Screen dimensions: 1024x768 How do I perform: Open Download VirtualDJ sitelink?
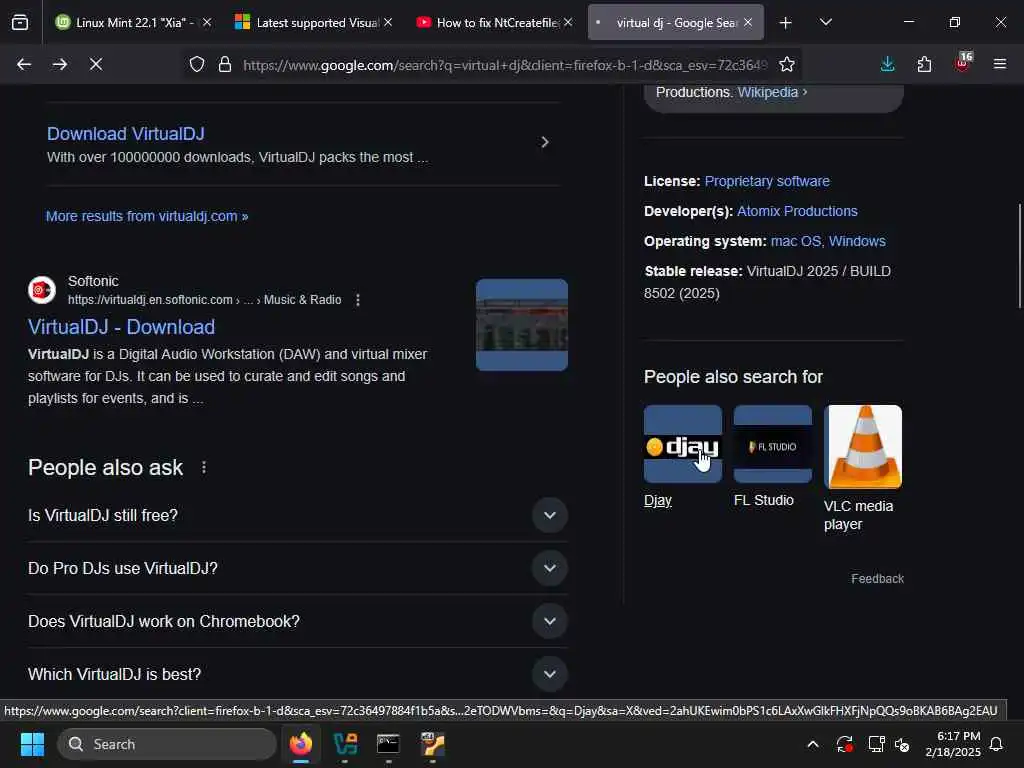click(125, 134)
